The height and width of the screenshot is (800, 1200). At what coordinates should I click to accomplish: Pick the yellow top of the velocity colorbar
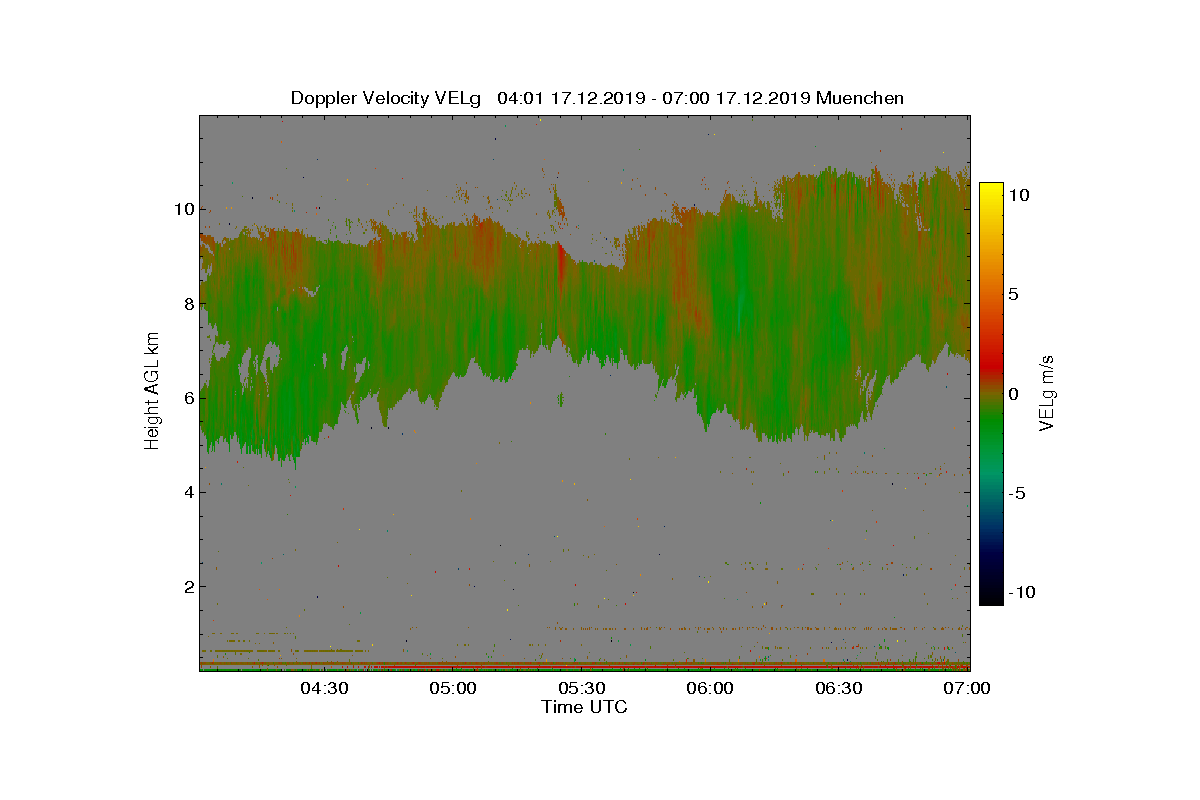pos(990,190)
